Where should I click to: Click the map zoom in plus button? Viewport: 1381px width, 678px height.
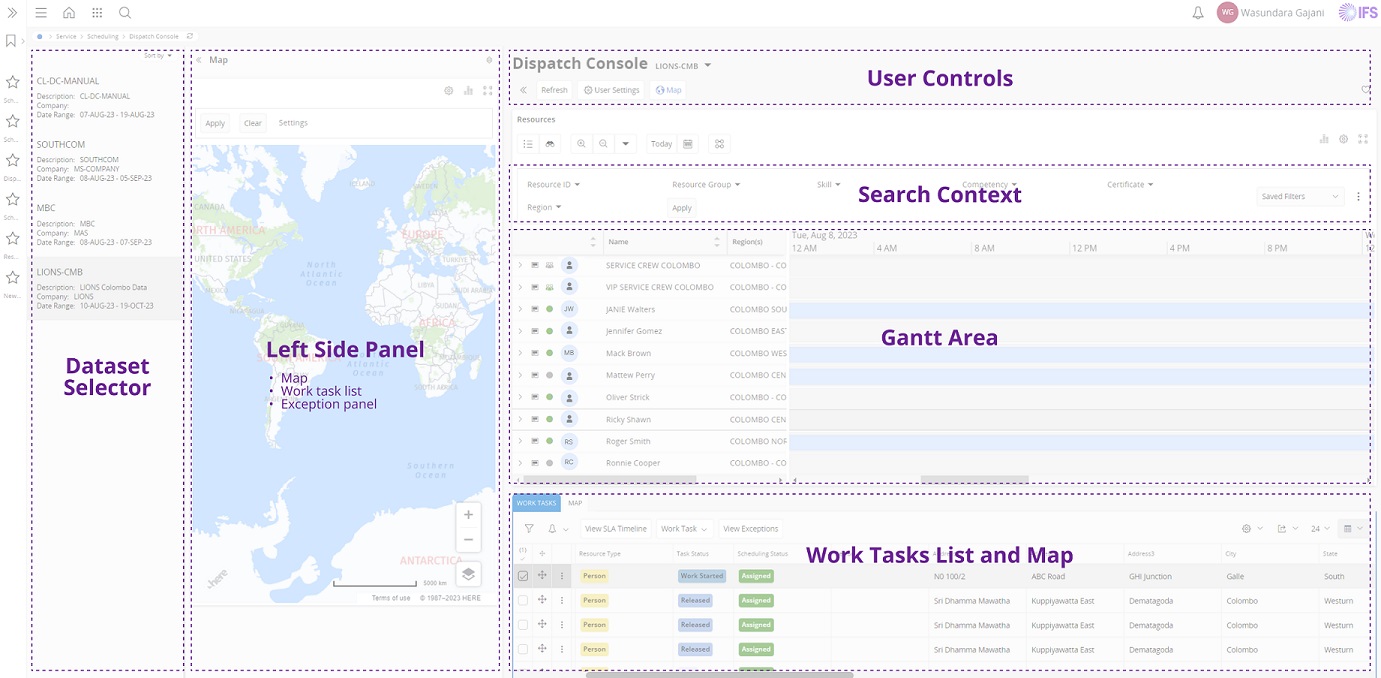click(x=468, y=515)
